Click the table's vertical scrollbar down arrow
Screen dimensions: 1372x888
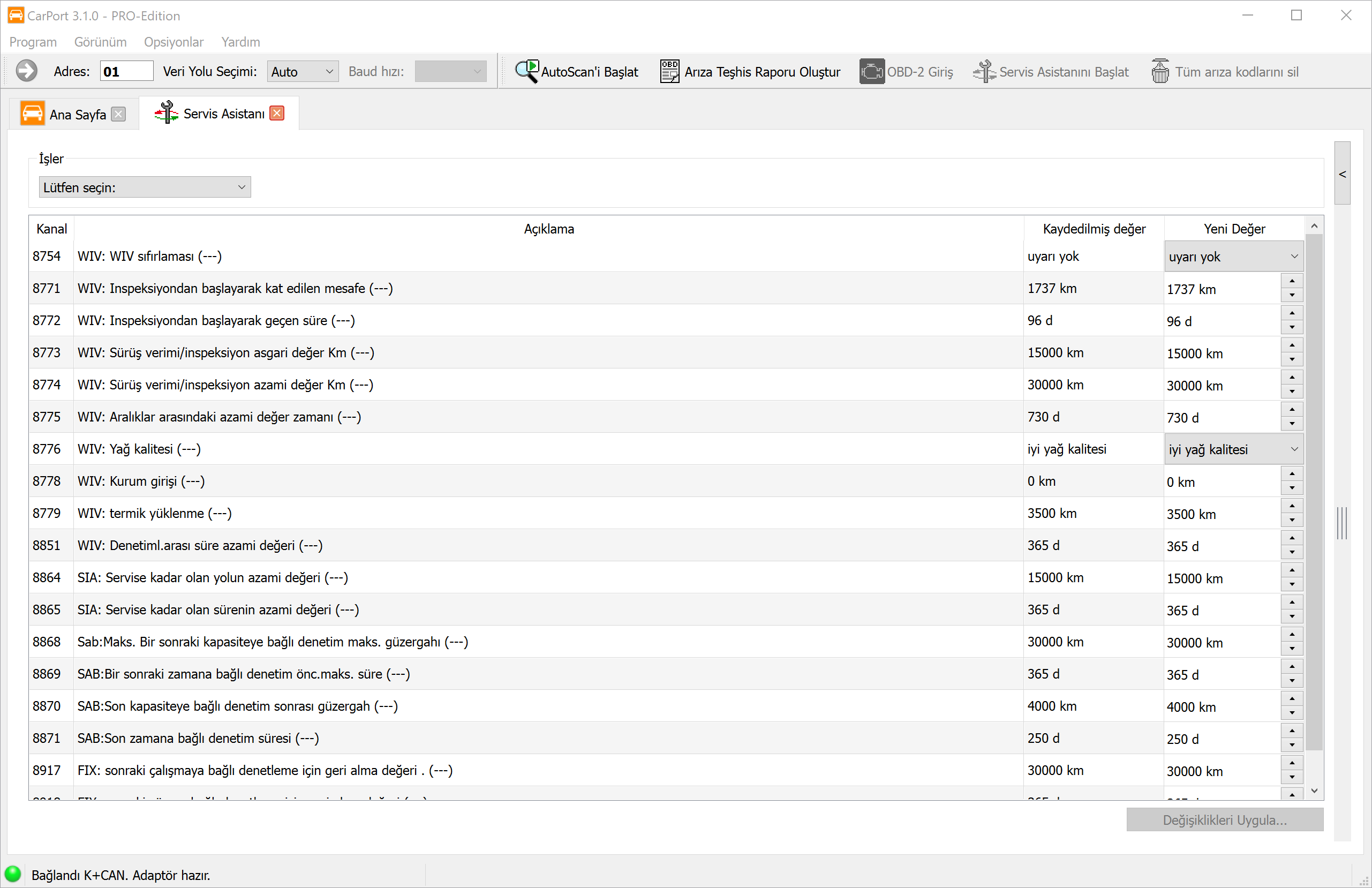[x=1314, y=791]
